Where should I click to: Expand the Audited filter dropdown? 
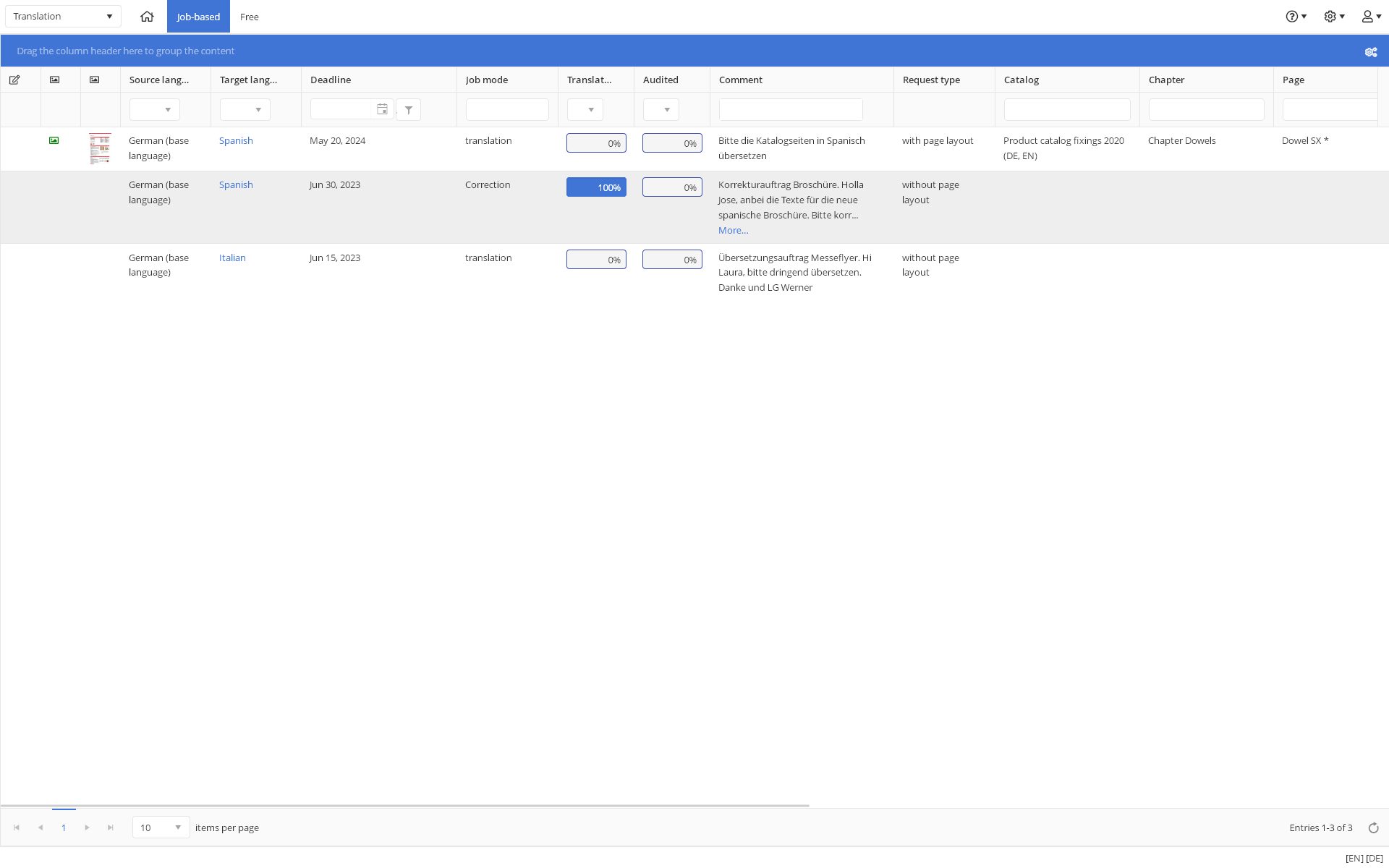pos(661,110)
